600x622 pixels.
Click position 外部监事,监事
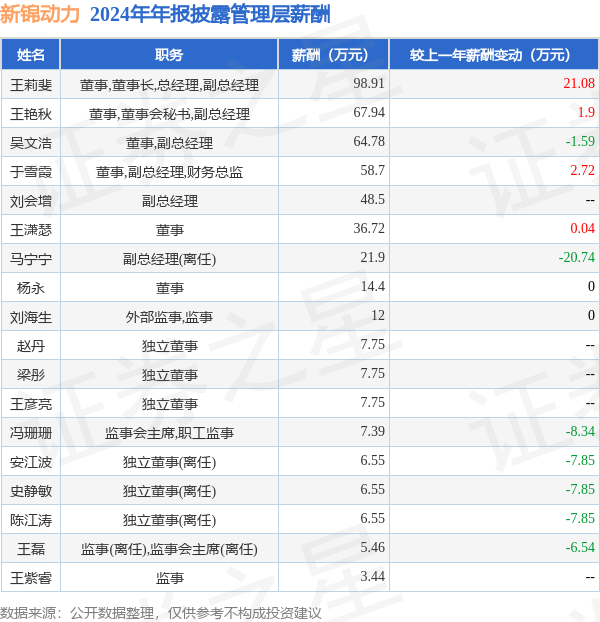[x=169, y=317]
